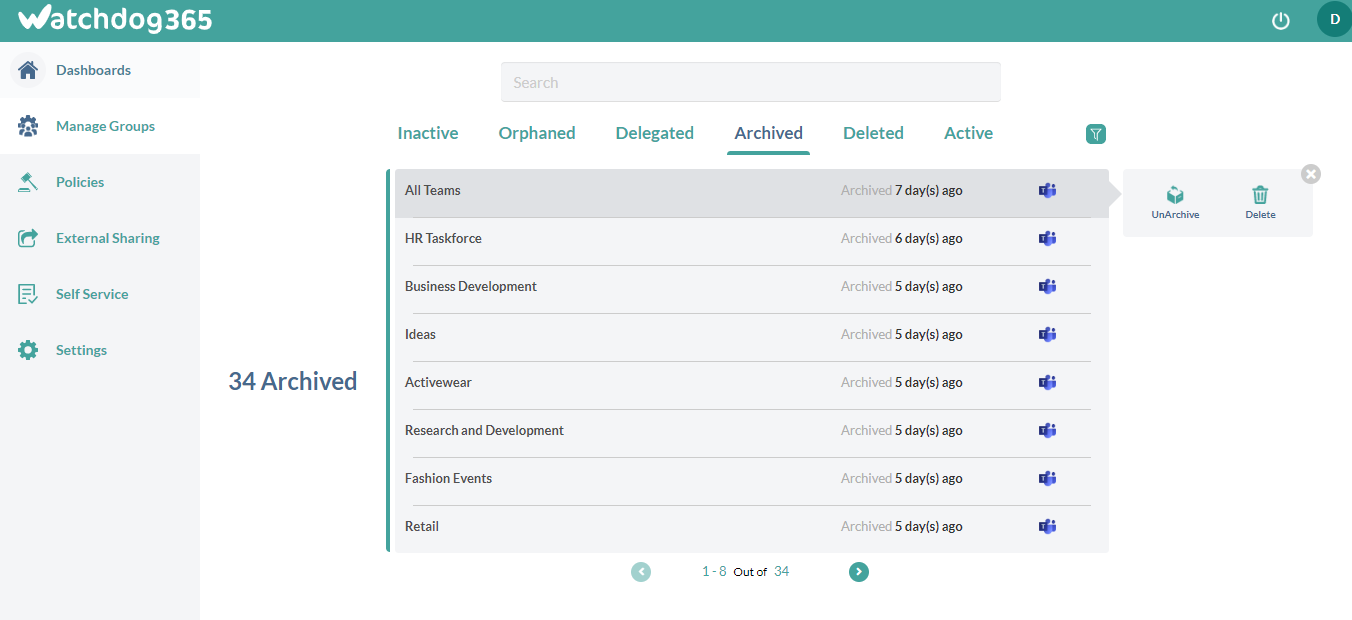Click the Search input field
Screen dimensions: 1352x620
750,82
